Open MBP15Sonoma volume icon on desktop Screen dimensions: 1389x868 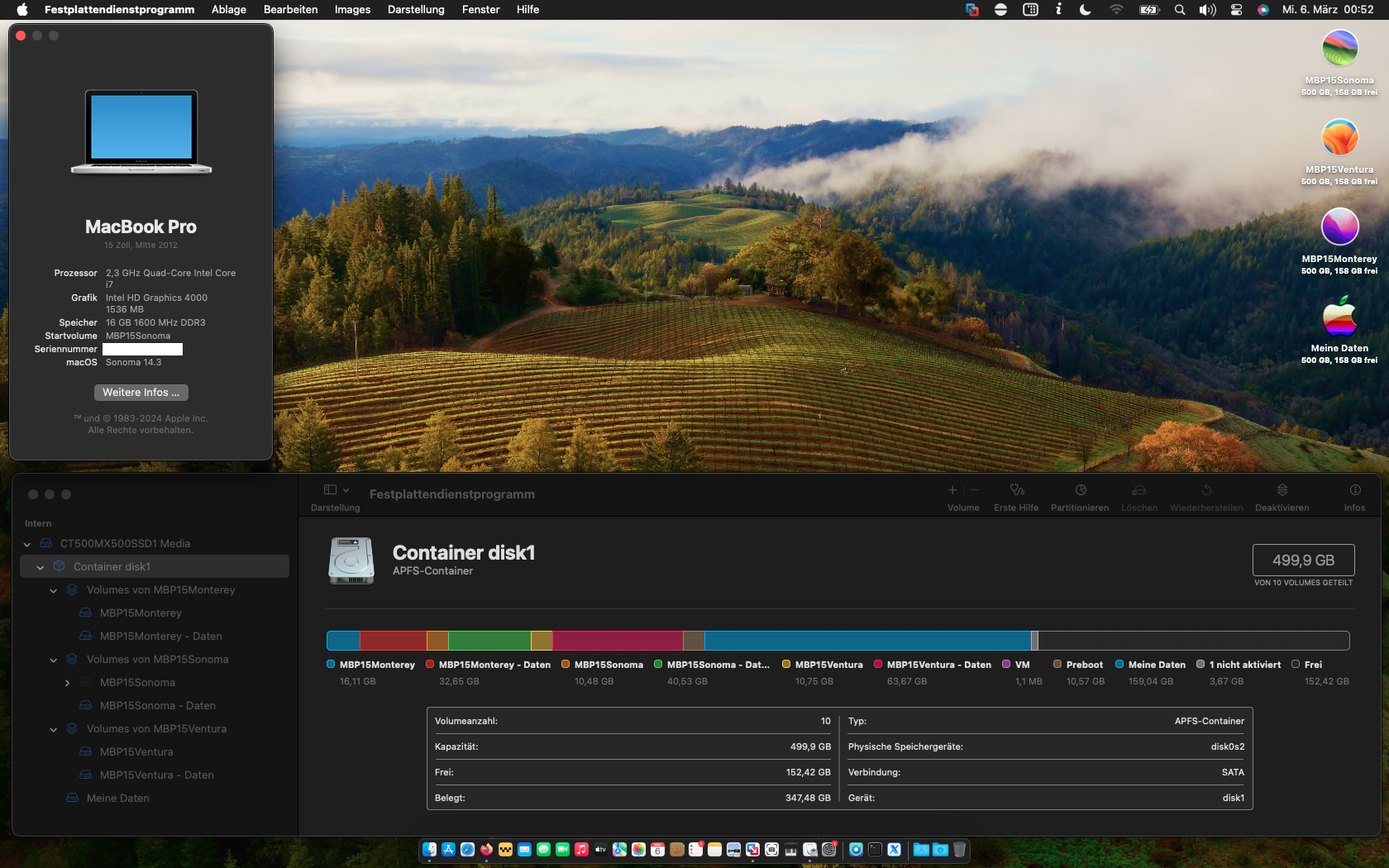point(1339,48)
